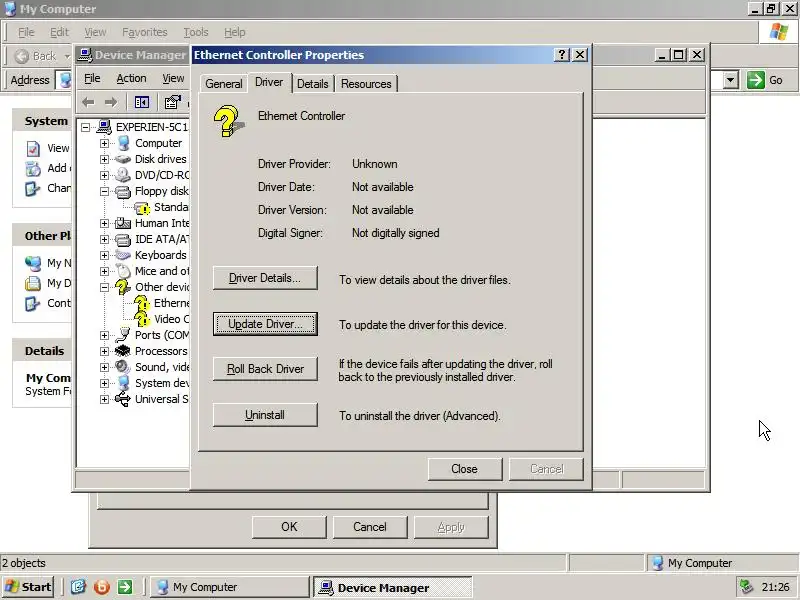800x600 pixels.
Task: Click the show desktop quick launch icon
Action: pyautogui.click(x=78, y=587)
